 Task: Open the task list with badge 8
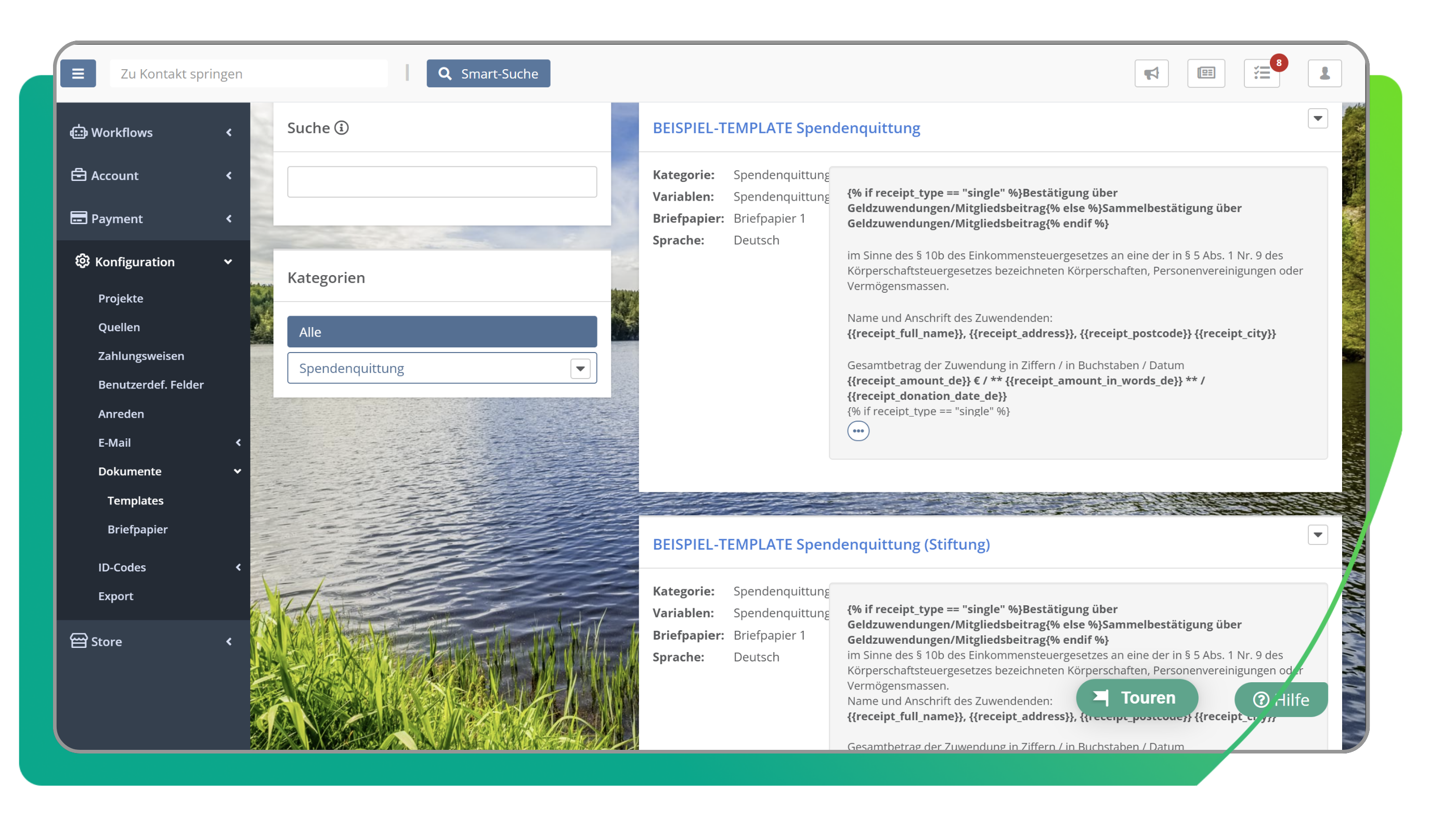pyautogui.click(x=1262, y=73)
